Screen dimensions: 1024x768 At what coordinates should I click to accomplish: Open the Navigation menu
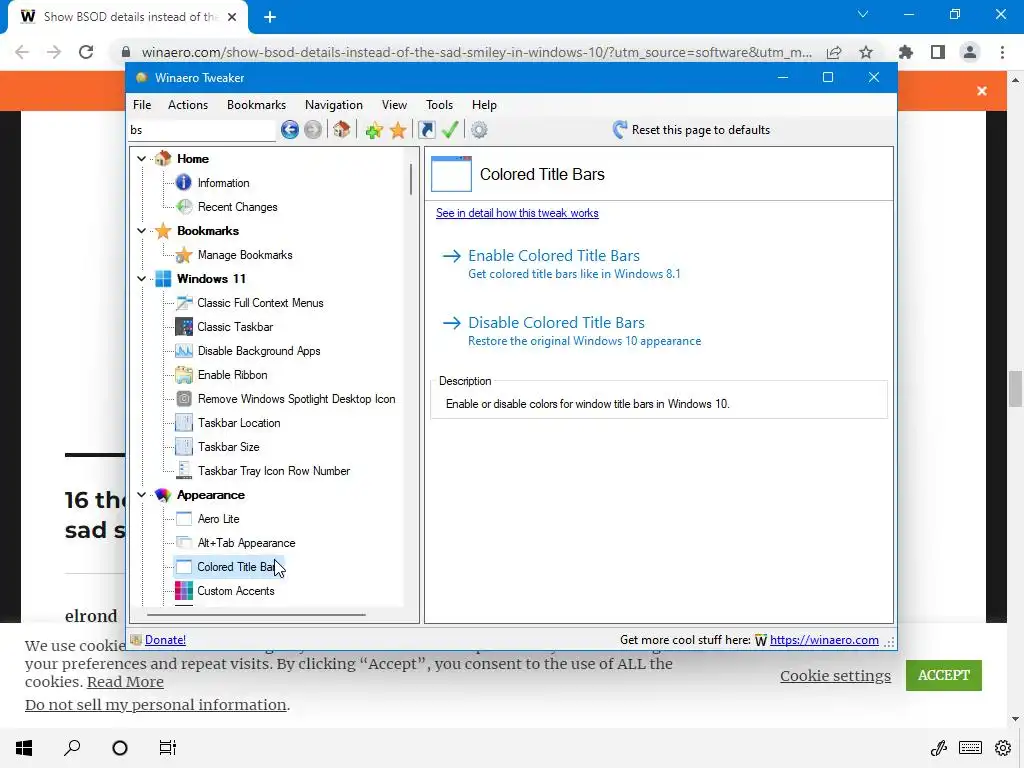(x=334, y=104)
